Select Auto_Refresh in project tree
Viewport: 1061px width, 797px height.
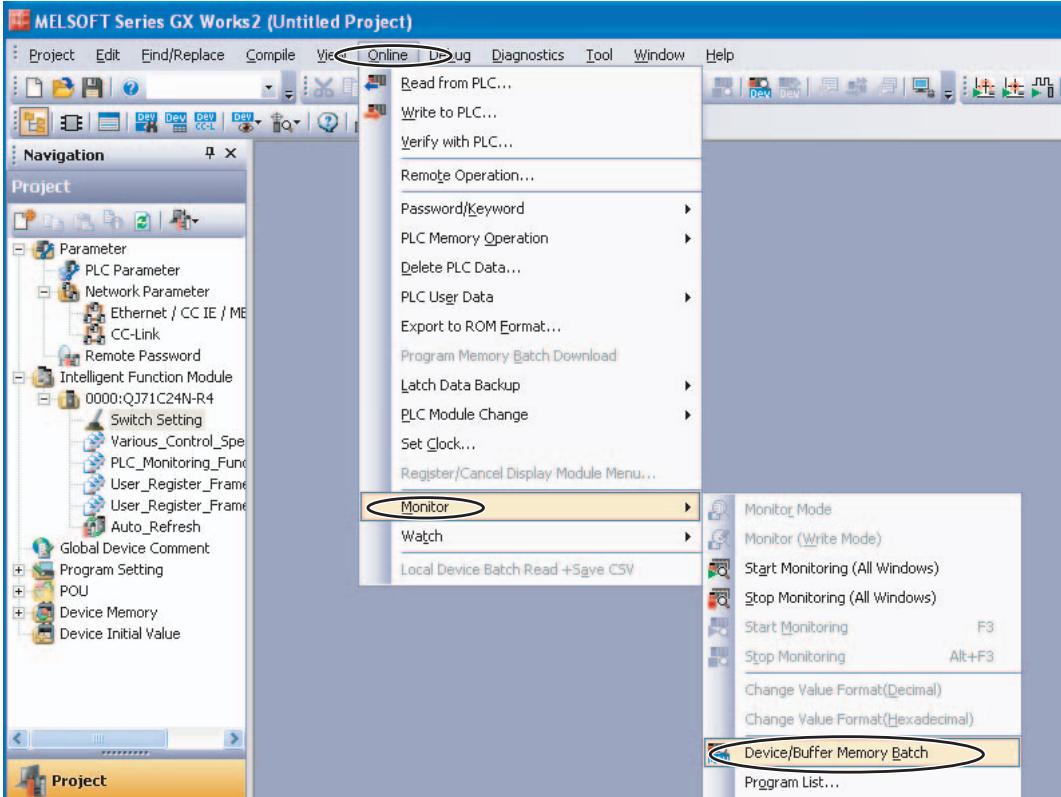pyautogui.click(x=156, y=526)
